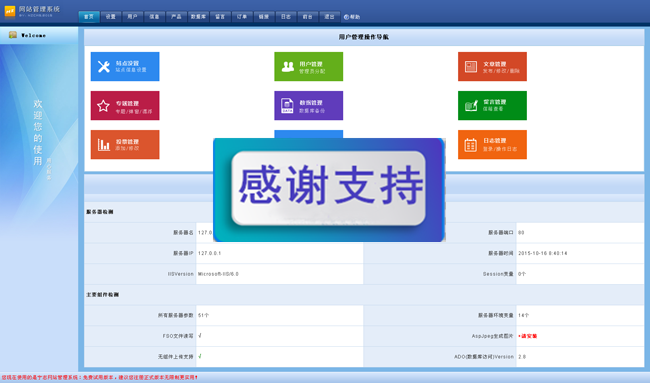
Task: Open the purple 数据管理 data file tile
Action: (x=308, y=105)
